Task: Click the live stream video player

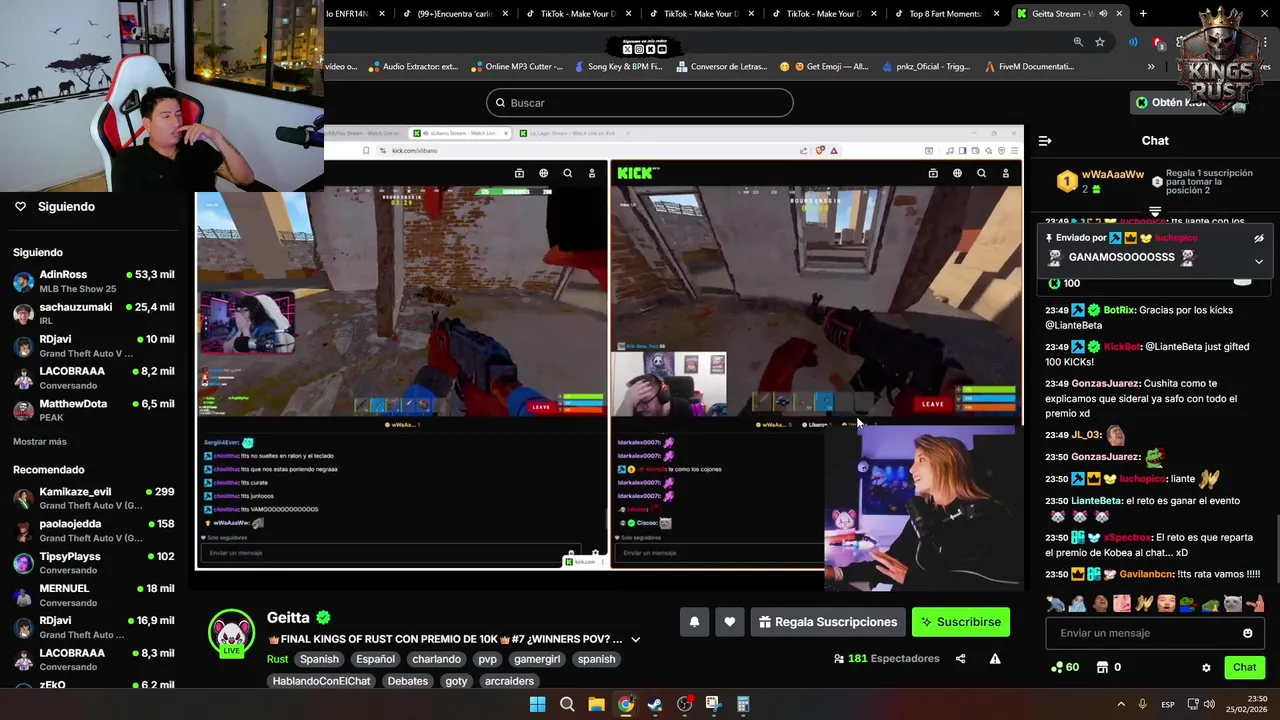Action: click(x=610, y=358)
